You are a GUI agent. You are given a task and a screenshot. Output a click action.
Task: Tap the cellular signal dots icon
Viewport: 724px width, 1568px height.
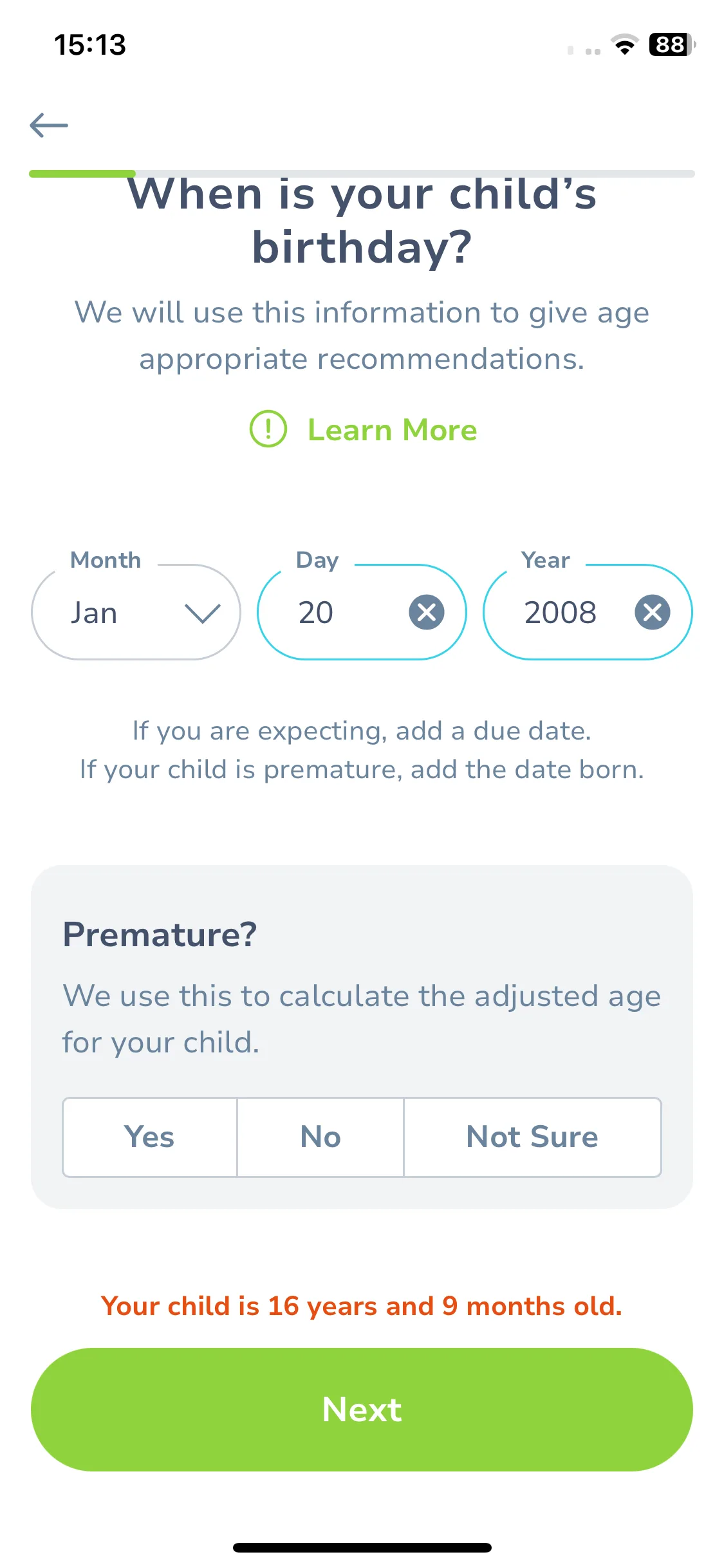[584, 50]
